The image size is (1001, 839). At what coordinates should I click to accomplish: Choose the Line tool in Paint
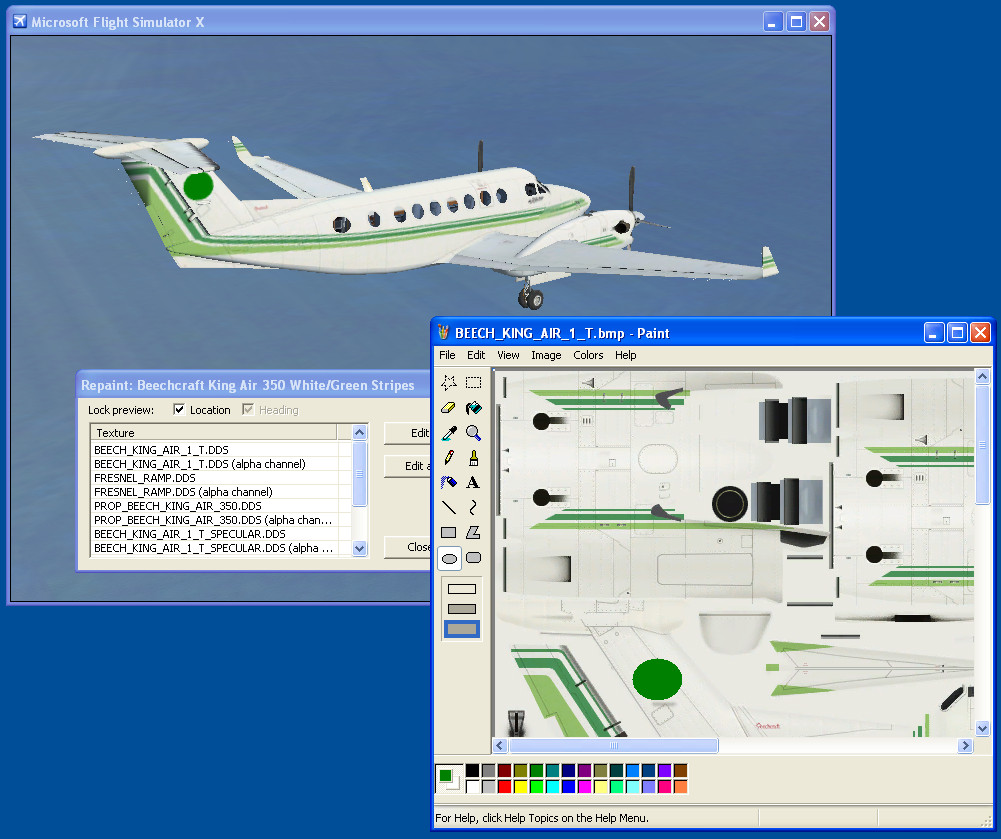tap(449, 507)
